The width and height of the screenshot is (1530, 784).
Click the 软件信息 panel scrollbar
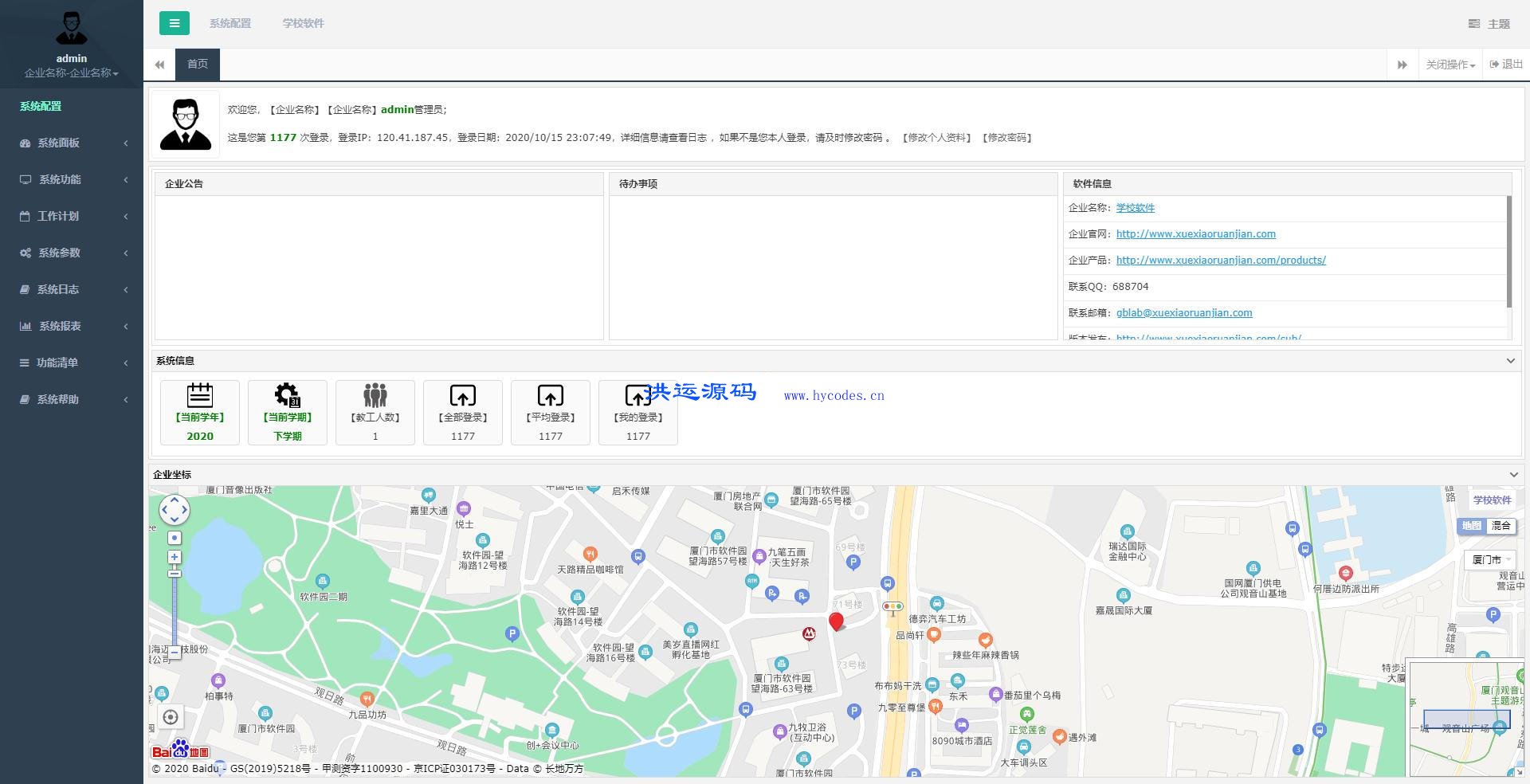[1508, 252]
